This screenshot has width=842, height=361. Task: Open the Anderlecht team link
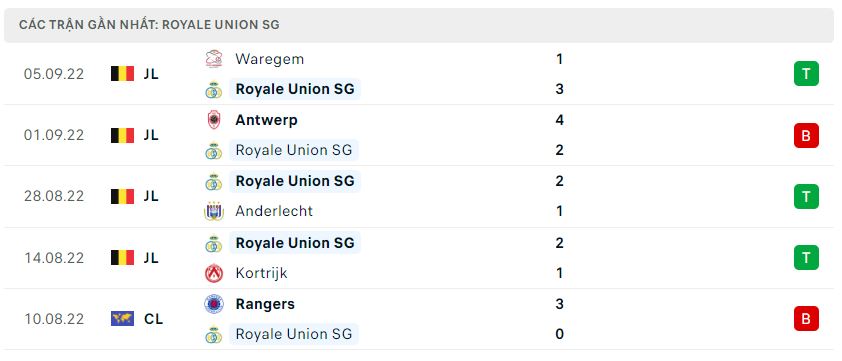point(274,211)
